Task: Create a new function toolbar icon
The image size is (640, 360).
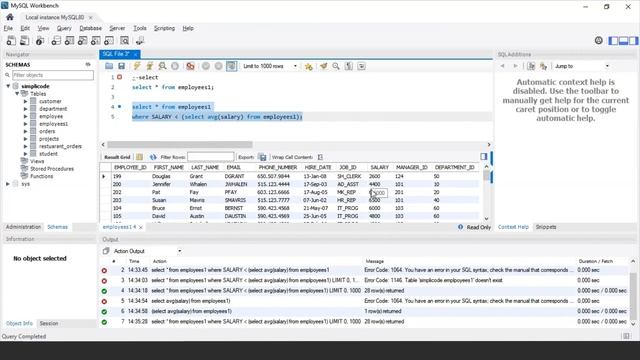Action: click(x=109, y=41)
